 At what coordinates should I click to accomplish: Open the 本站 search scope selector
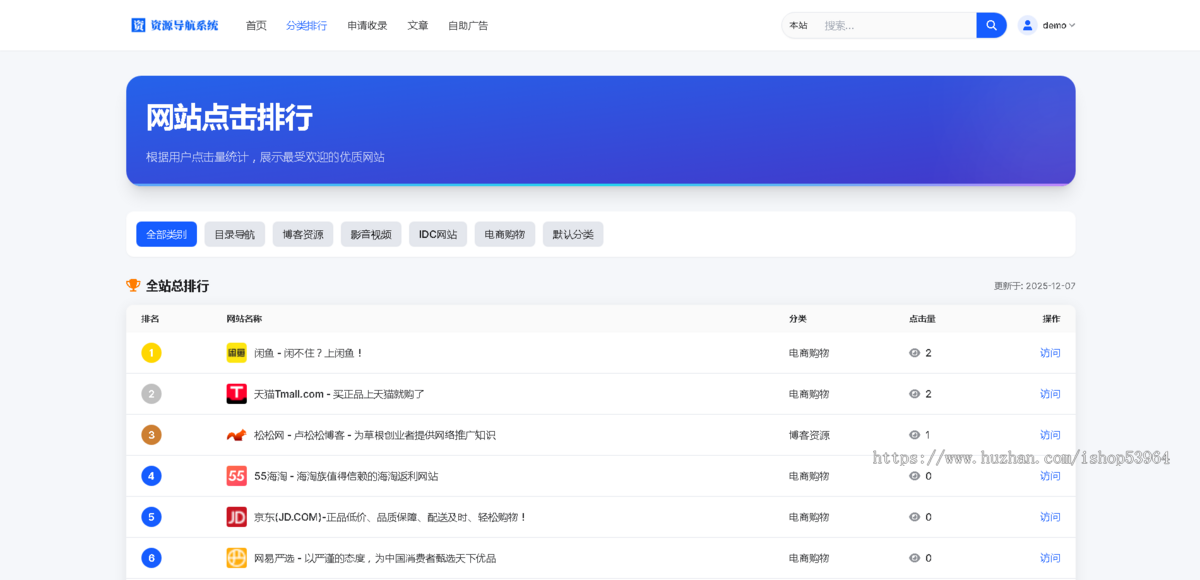click(798, 25)
